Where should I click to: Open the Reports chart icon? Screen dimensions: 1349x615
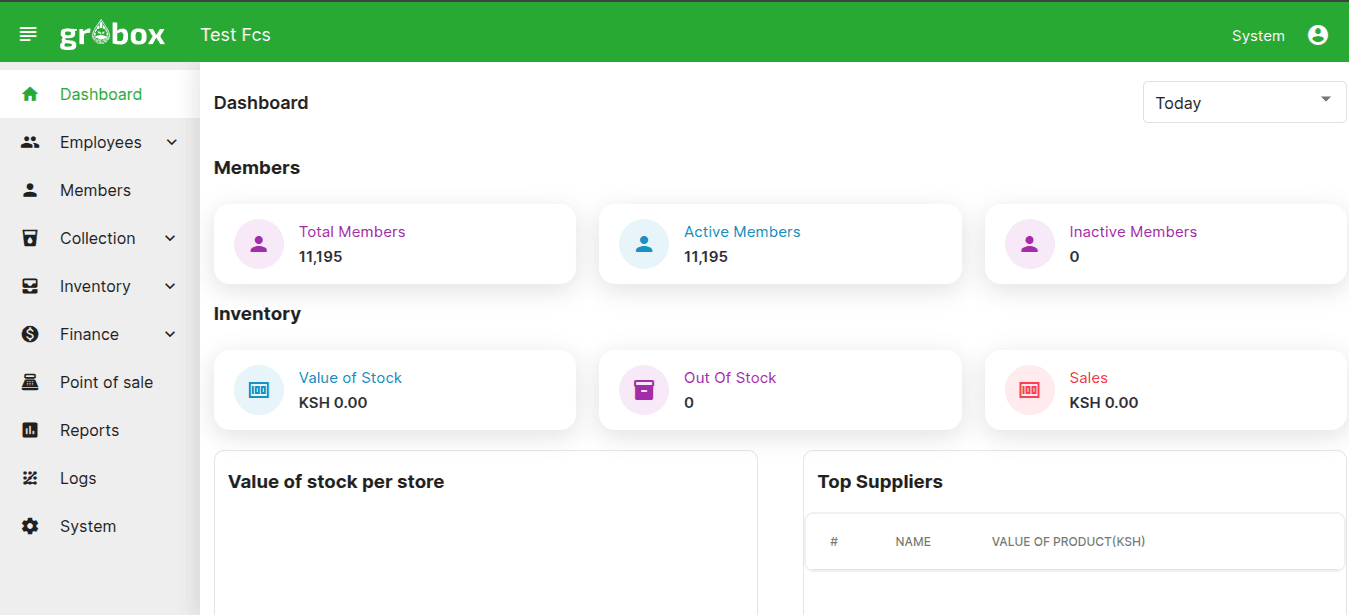pyautogui.click(x=30, y=430)
